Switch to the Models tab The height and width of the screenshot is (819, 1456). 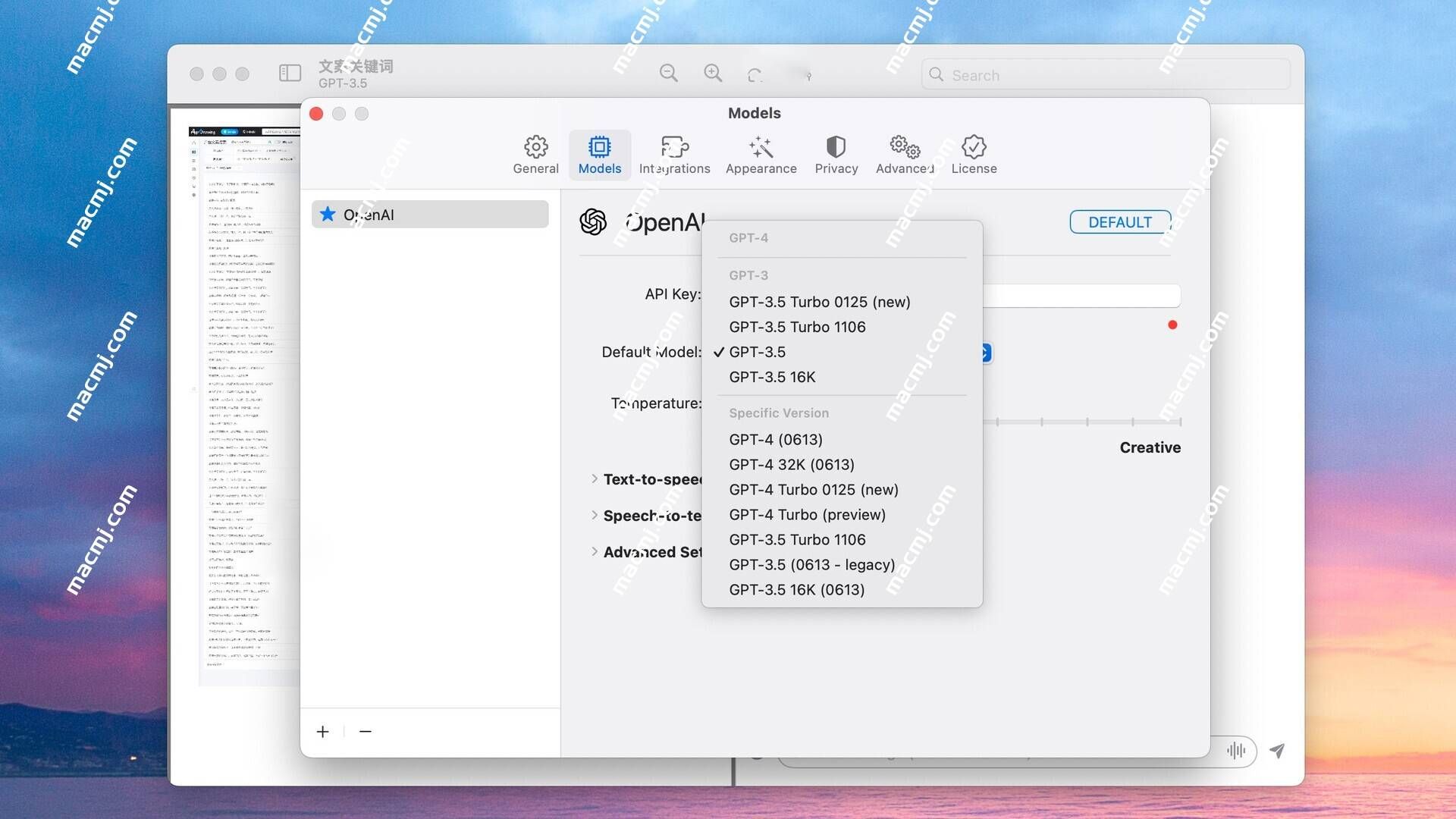tap(599, 155)
